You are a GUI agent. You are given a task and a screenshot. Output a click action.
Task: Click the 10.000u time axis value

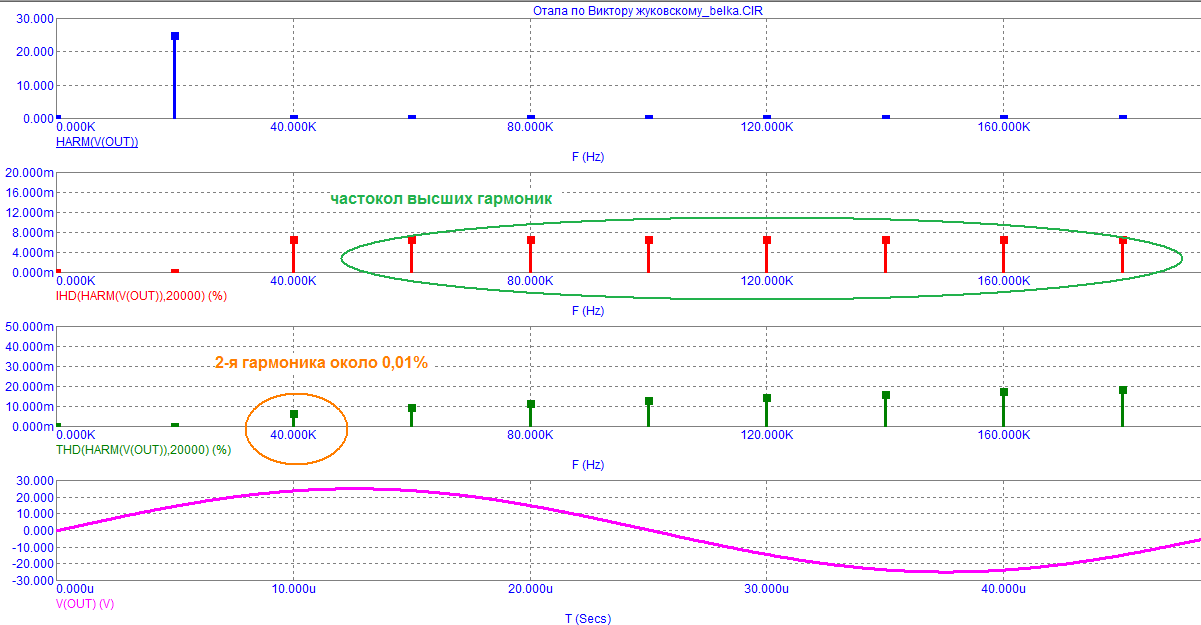[x=292, y=590]
